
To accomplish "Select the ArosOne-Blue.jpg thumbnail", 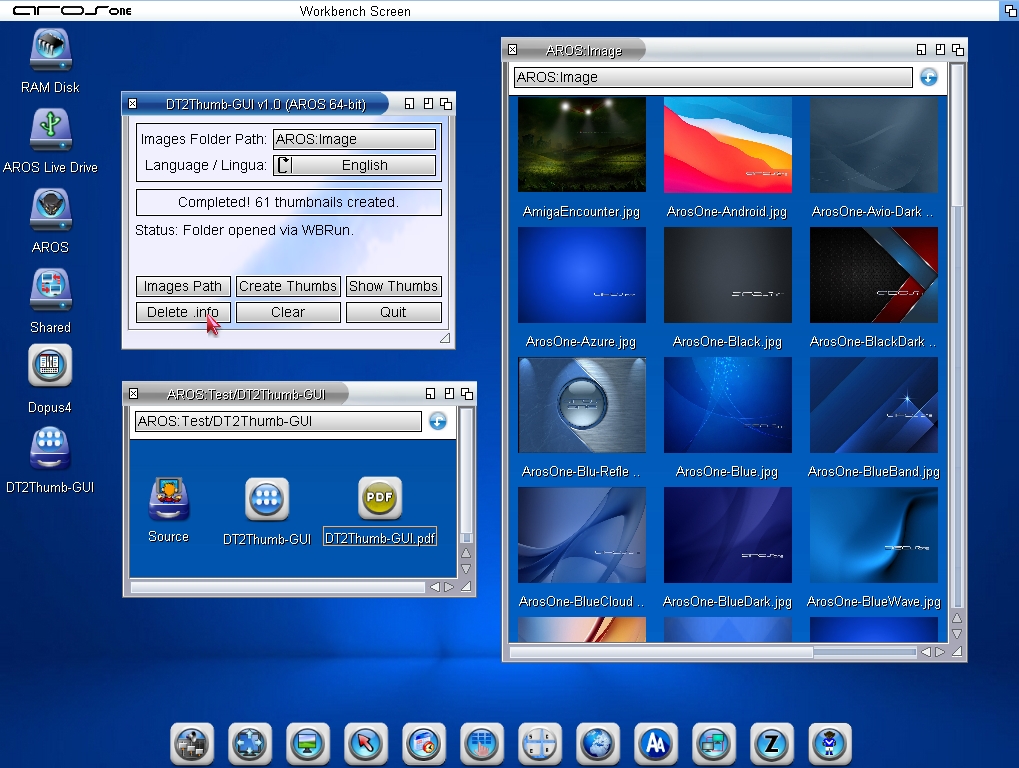I will coord(728,405).
